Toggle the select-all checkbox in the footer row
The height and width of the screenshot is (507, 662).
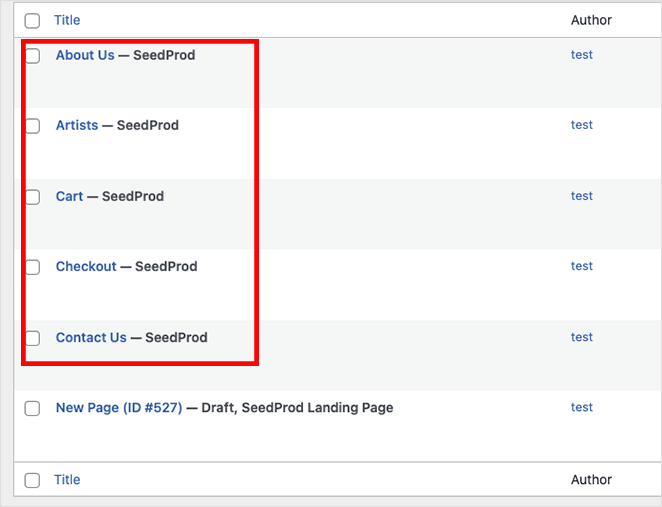click(32, 480)
